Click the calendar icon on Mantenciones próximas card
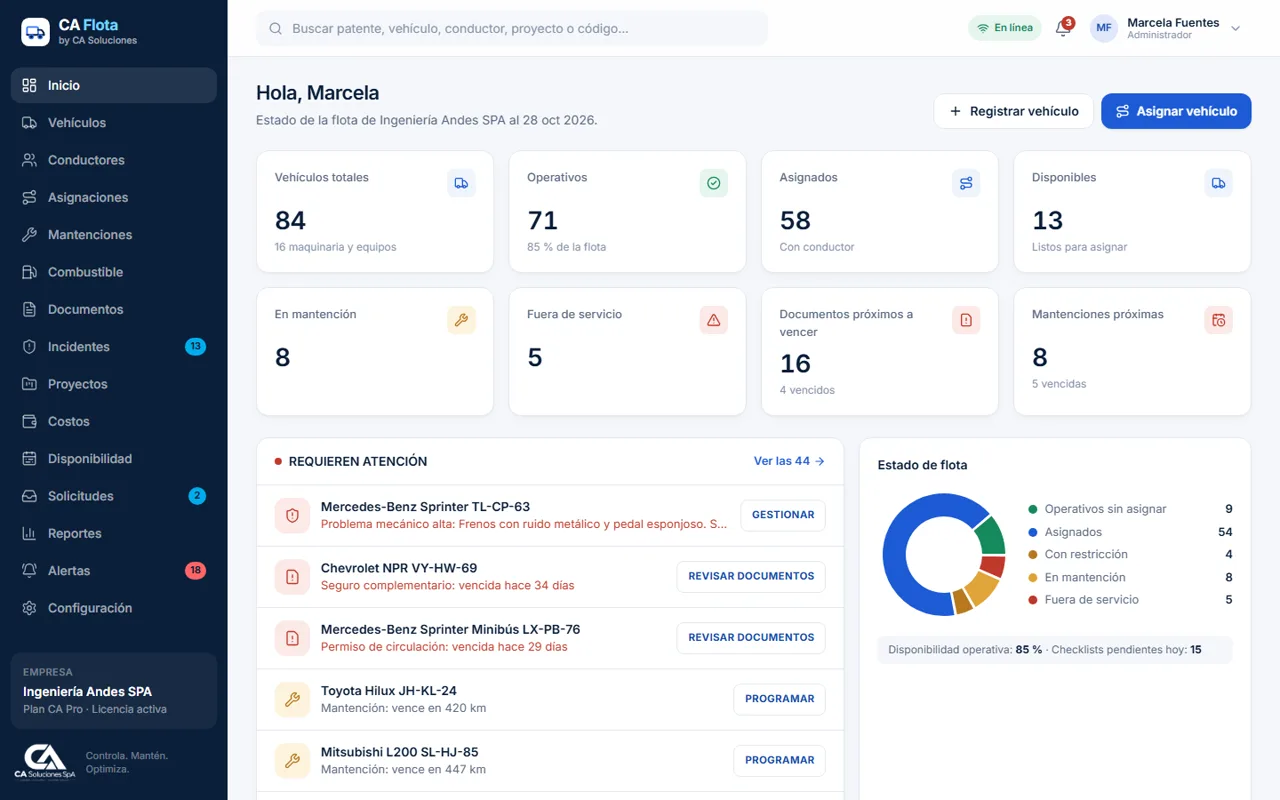 1218,320
